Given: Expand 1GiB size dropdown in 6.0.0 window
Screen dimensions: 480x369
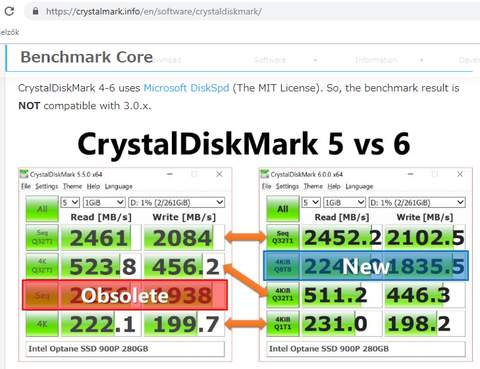Looking at the screenshot, I should point(344,203).
